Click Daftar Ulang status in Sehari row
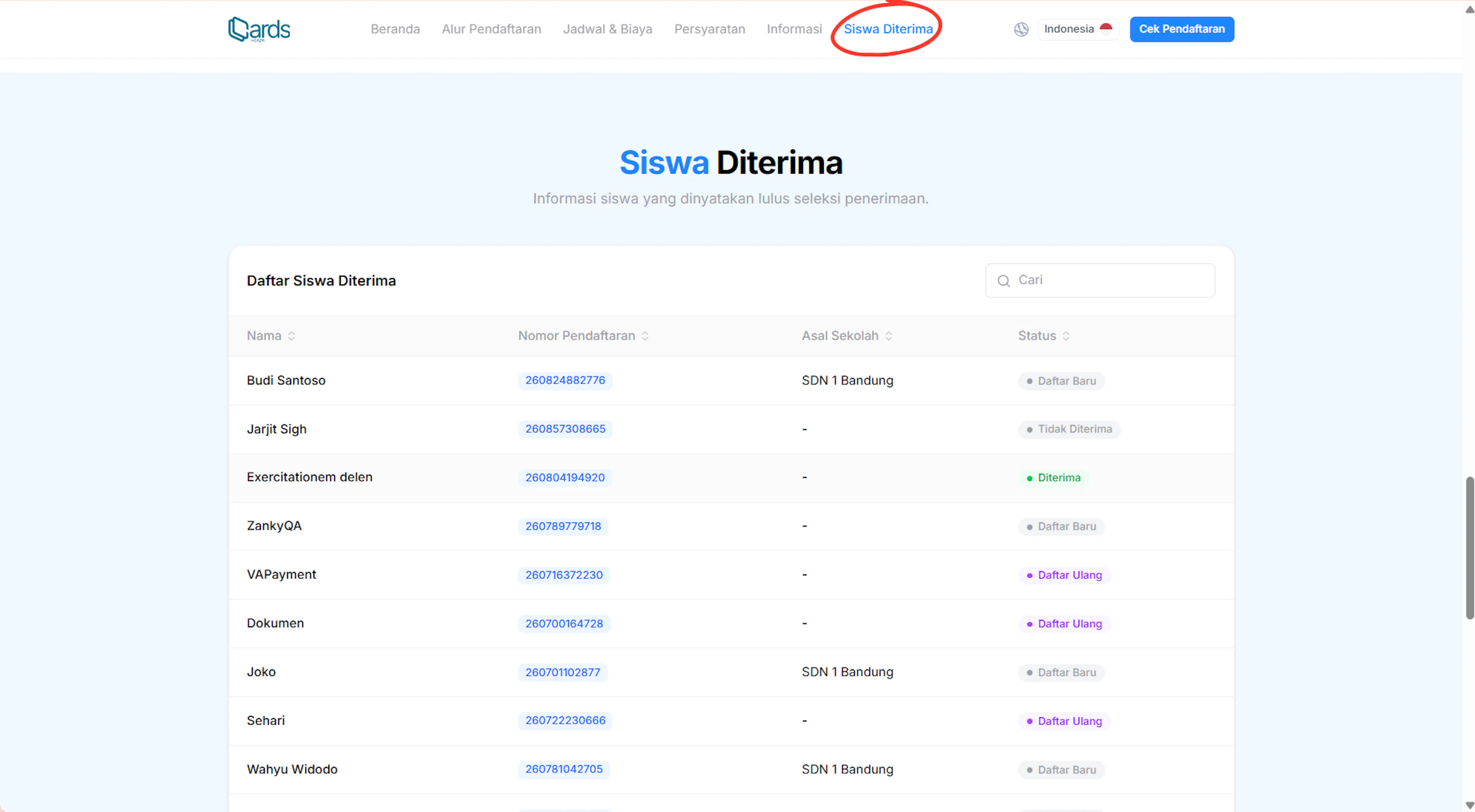Image resolution: width=1475 pixels, height=812 pixels. pyautogui.click(x=1064, y=721)
